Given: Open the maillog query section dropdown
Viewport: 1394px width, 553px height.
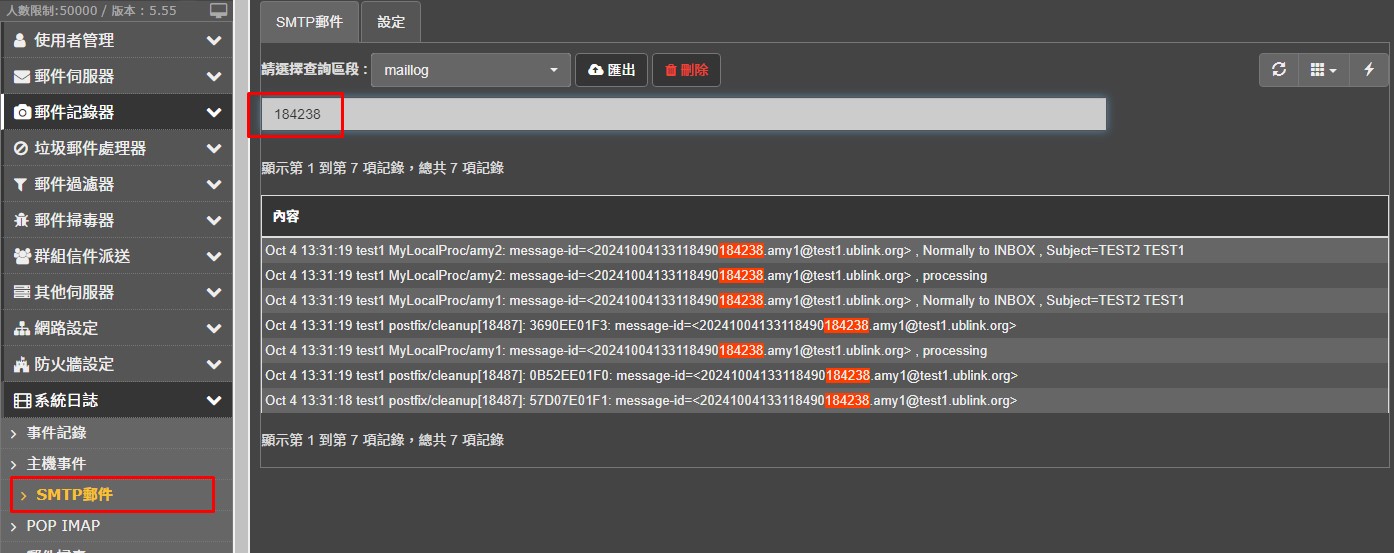Looking at the screenshot, I should pyautogui.click(x=470, y=70).
